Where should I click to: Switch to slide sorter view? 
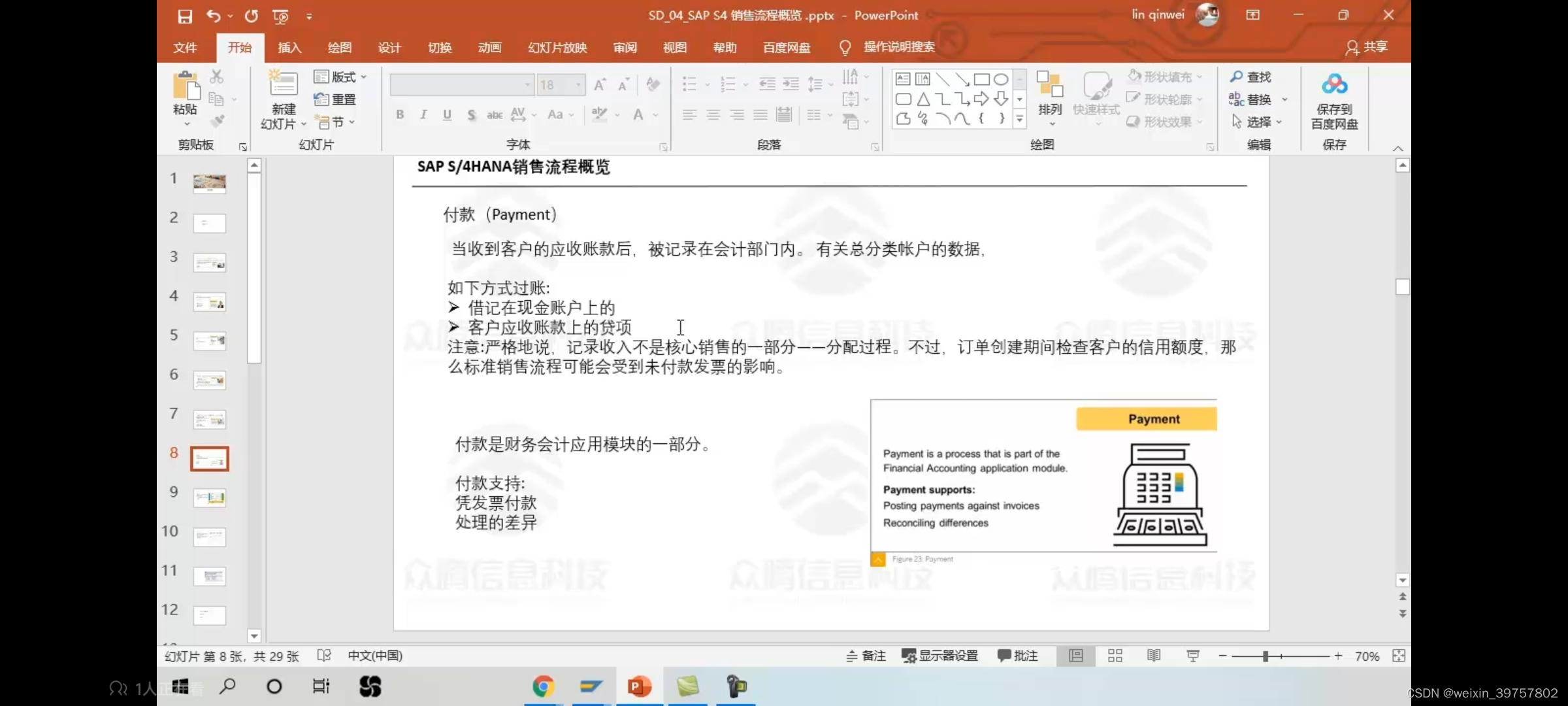click(x=1115, y=656)
